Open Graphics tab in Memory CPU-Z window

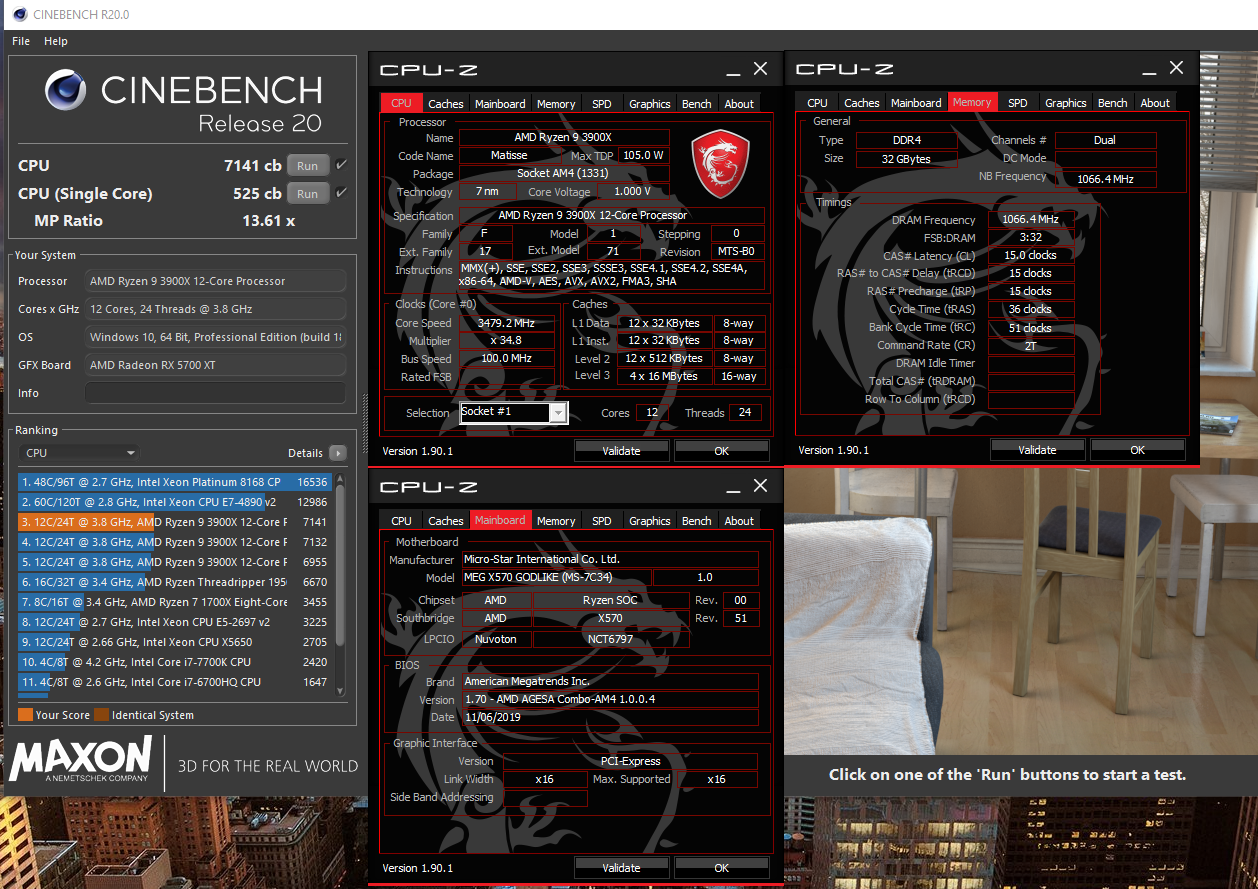1066,103
